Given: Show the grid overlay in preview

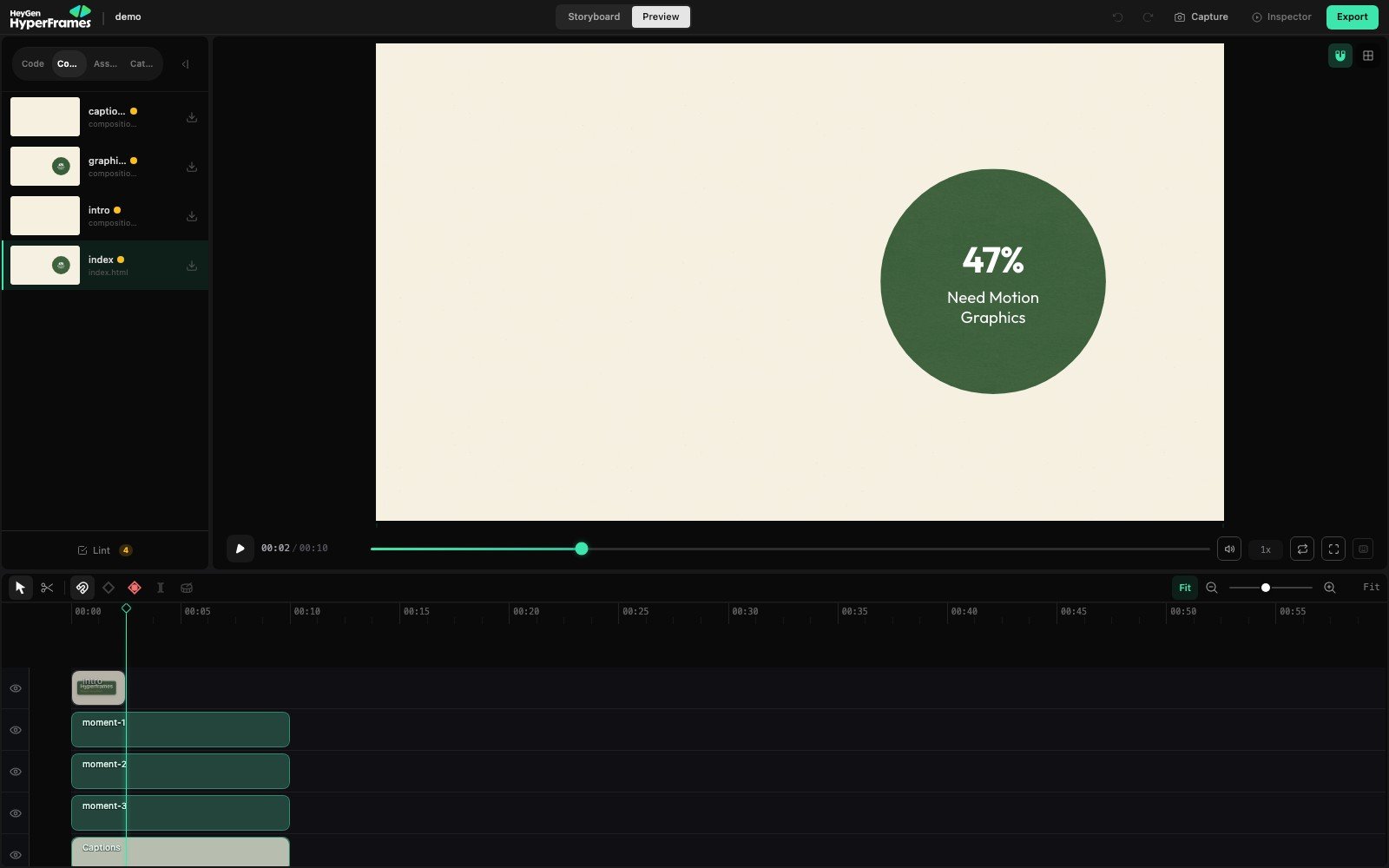Looking at the screenshot, I should pos(1368,56).
